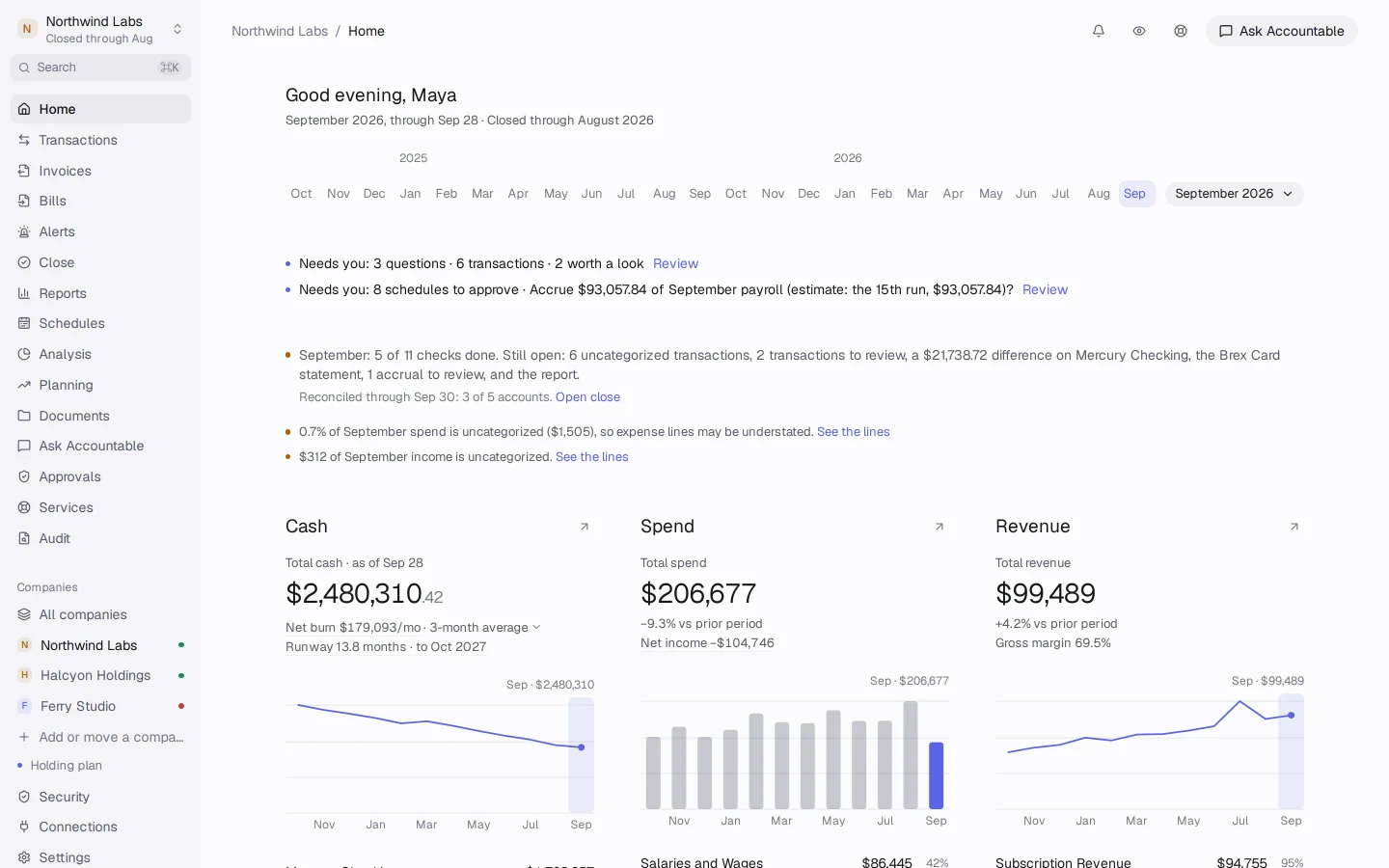Viewport: 1389px width, 868px height.
Task: Click See the lines for uncategorized income
Action: point(592,457)
